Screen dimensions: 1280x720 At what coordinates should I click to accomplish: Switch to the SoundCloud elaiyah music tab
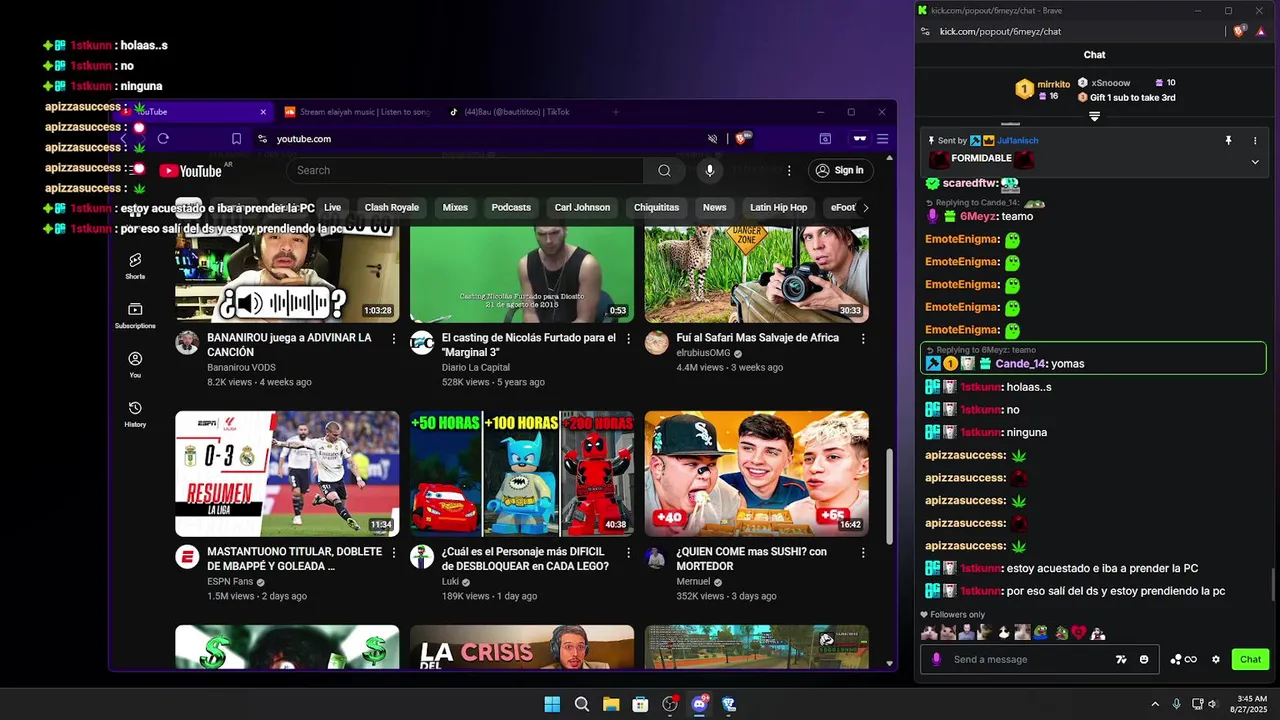[x=357, y=112]
